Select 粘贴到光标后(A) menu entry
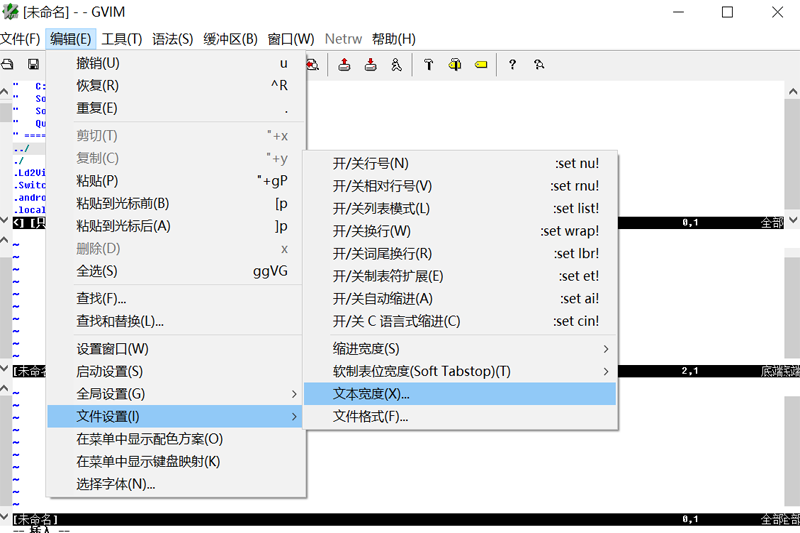 (175, 225)
